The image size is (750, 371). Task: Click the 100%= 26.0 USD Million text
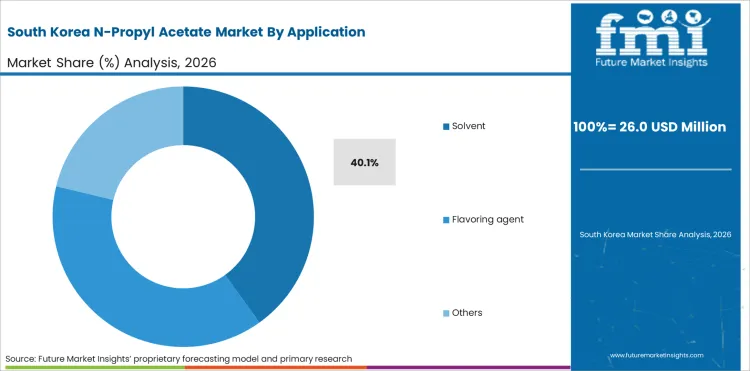point(650,127)
